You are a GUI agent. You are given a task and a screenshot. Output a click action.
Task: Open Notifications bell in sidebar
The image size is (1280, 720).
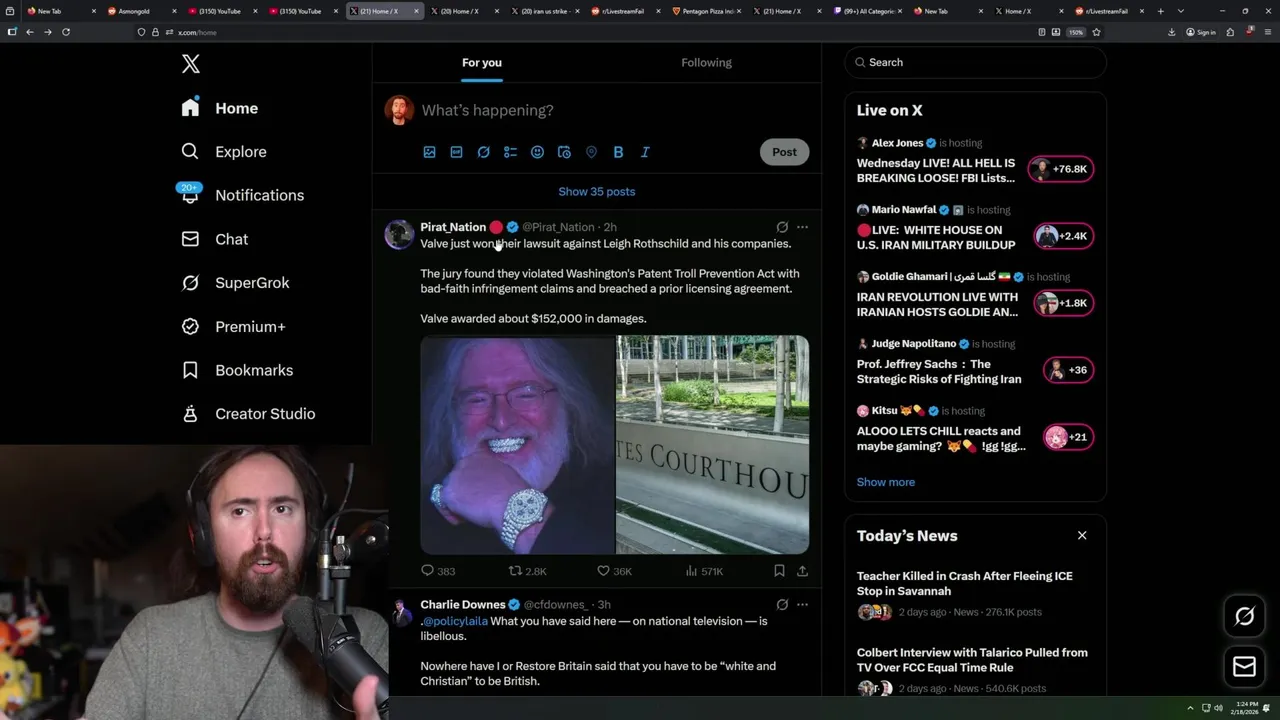[241, 195]
